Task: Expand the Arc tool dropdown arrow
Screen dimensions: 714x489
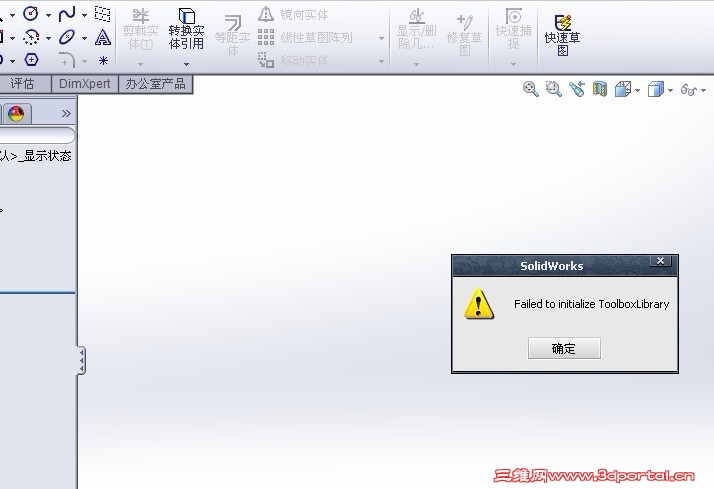Action: 48,38
